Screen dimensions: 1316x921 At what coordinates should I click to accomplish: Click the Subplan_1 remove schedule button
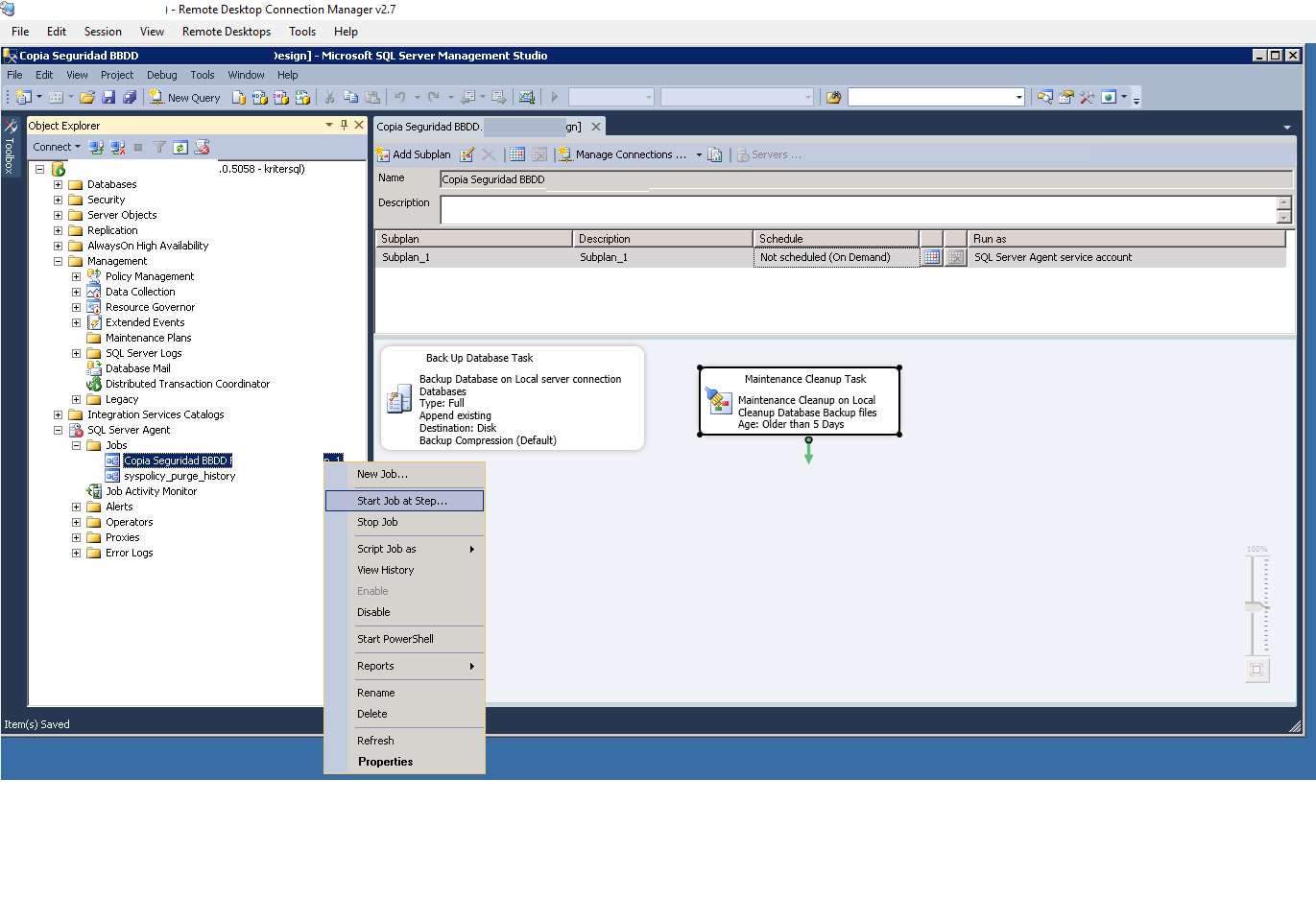point(955,257)
